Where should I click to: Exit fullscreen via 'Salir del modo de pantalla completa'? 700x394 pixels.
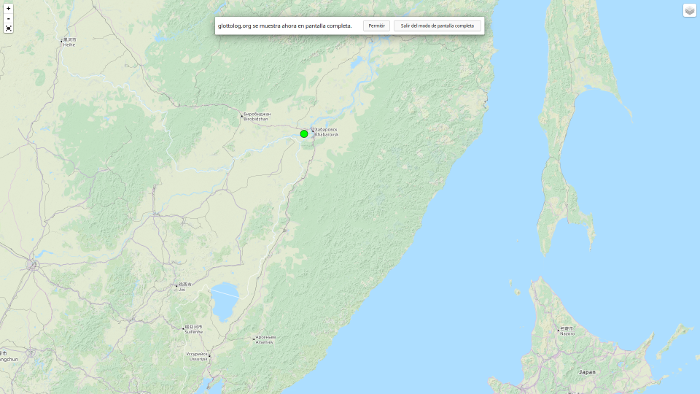tap(437, 26)
